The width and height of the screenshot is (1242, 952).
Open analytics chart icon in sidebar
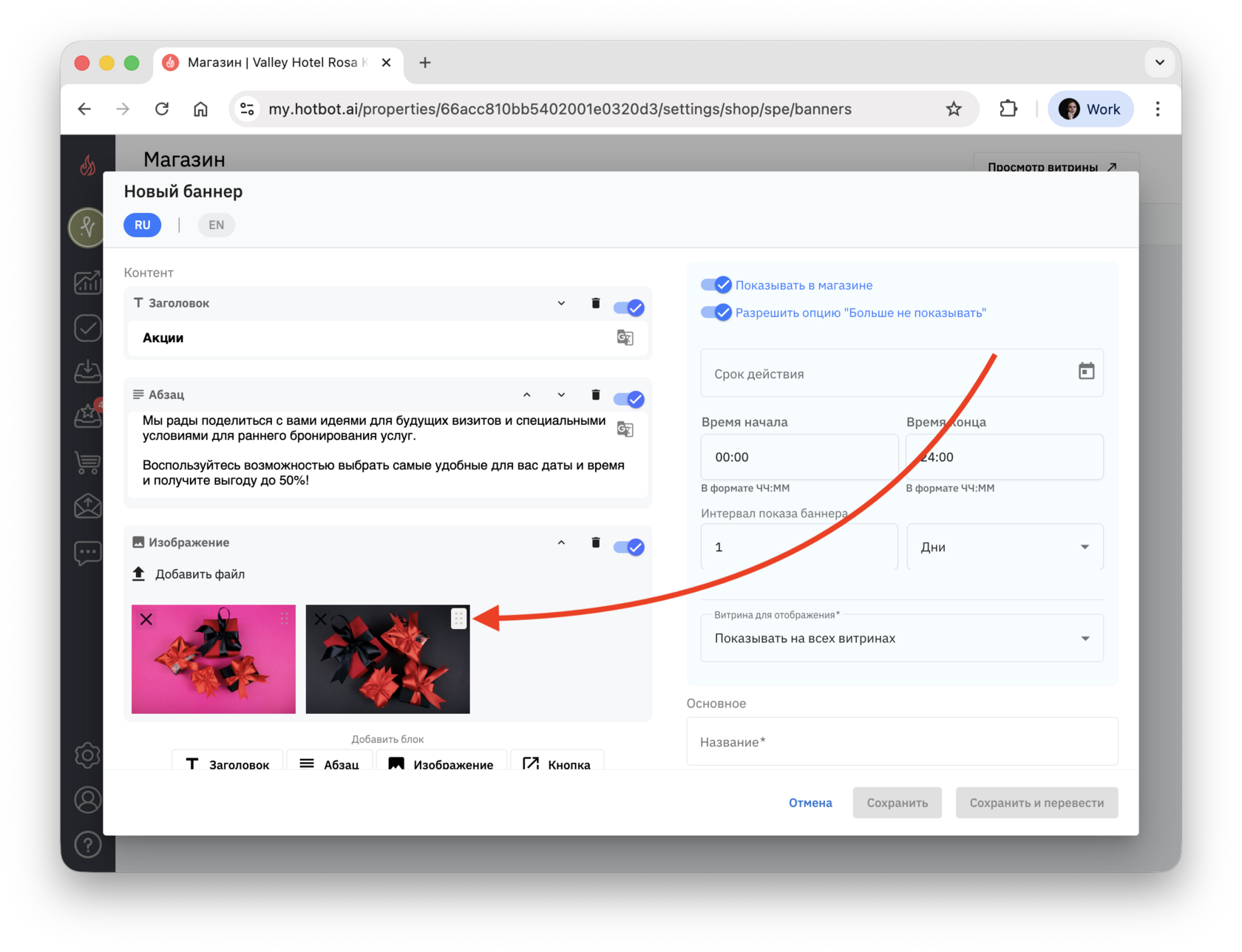click(x=87, y=282)
